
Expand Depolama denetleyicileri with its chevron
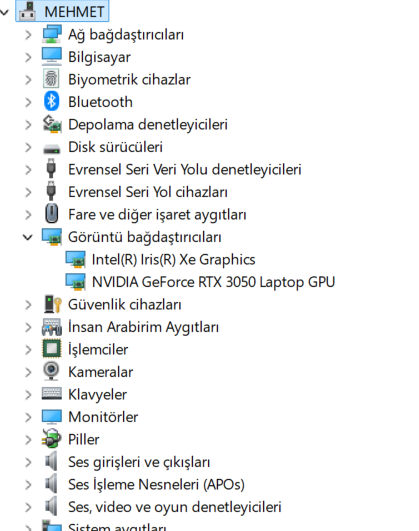pyautogui.click(x=28, y=125)
